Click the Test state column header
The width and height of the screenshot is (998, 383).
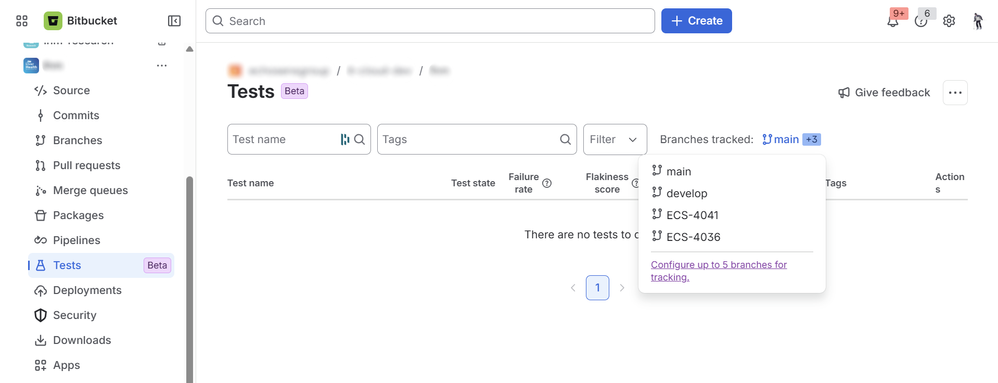click(x=473, y=183)
